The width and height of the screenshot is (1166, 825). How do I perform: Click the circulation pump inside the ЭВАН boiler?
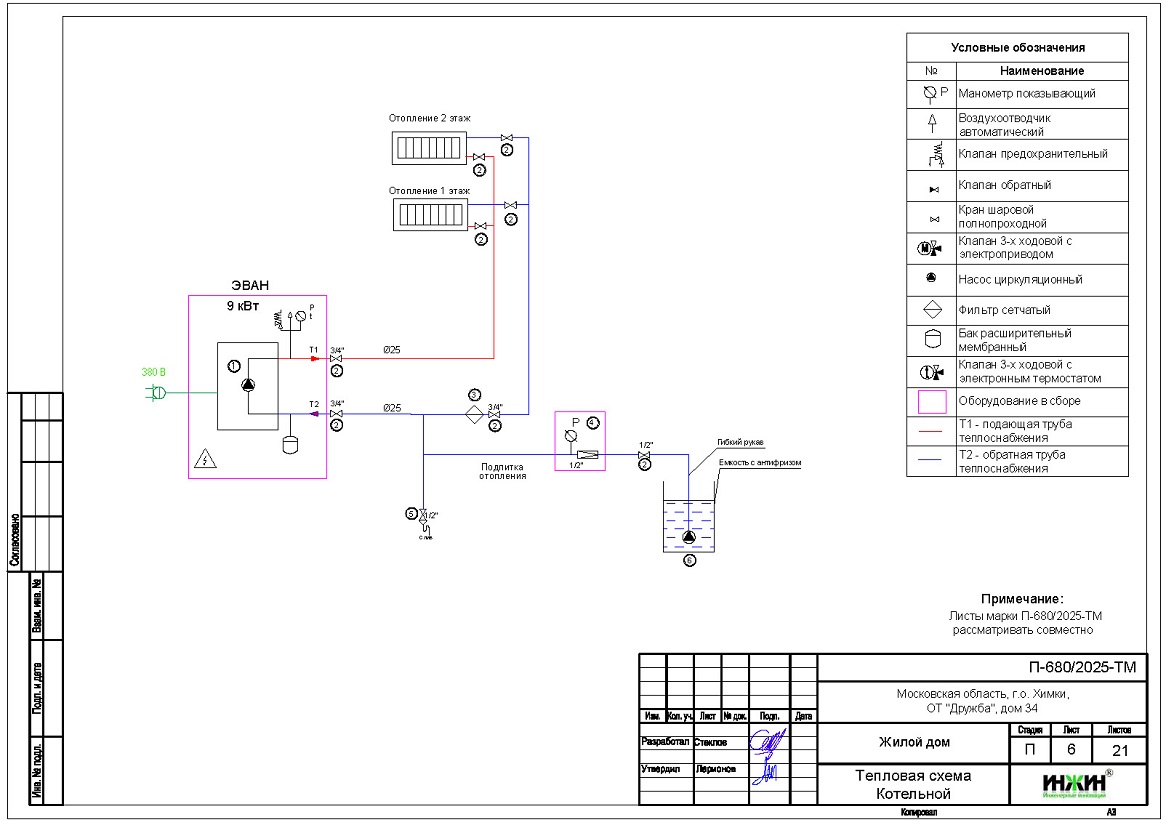(248, 384)
